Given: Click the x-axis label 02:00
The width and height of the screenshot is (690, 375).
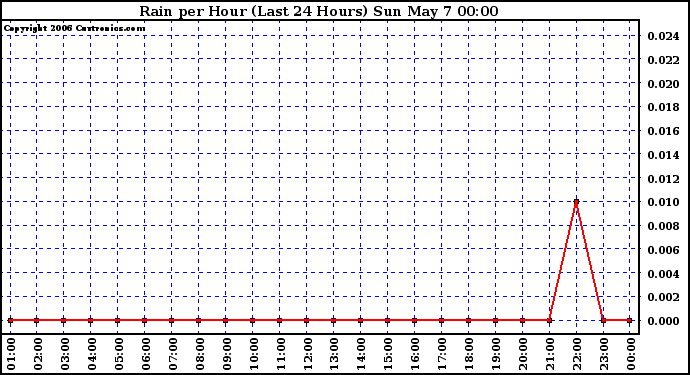Looking at the screenshot, I should 38,354.
